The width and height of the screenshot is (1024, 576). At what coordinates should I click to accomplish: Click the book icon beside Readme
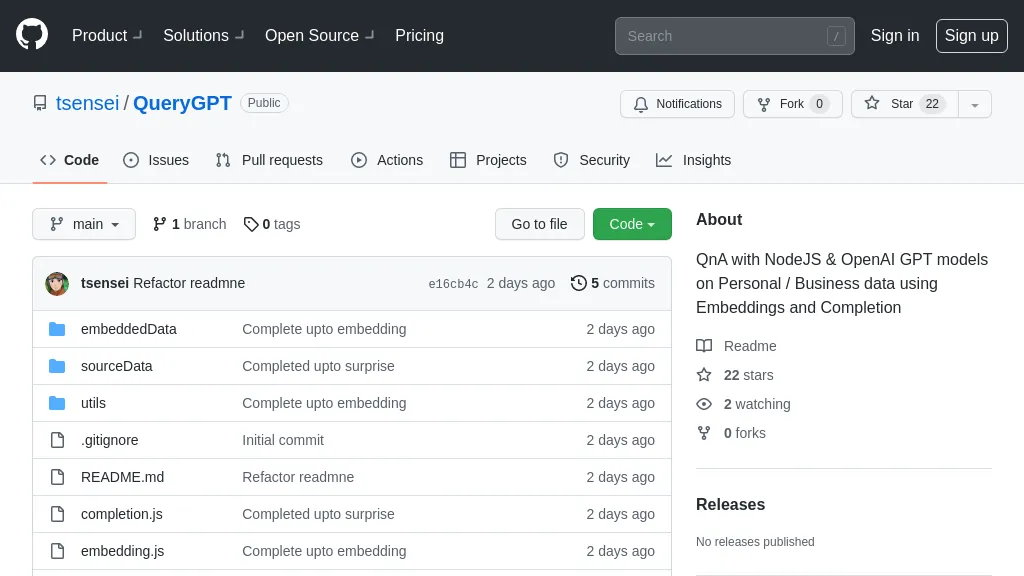pos(704,346)
